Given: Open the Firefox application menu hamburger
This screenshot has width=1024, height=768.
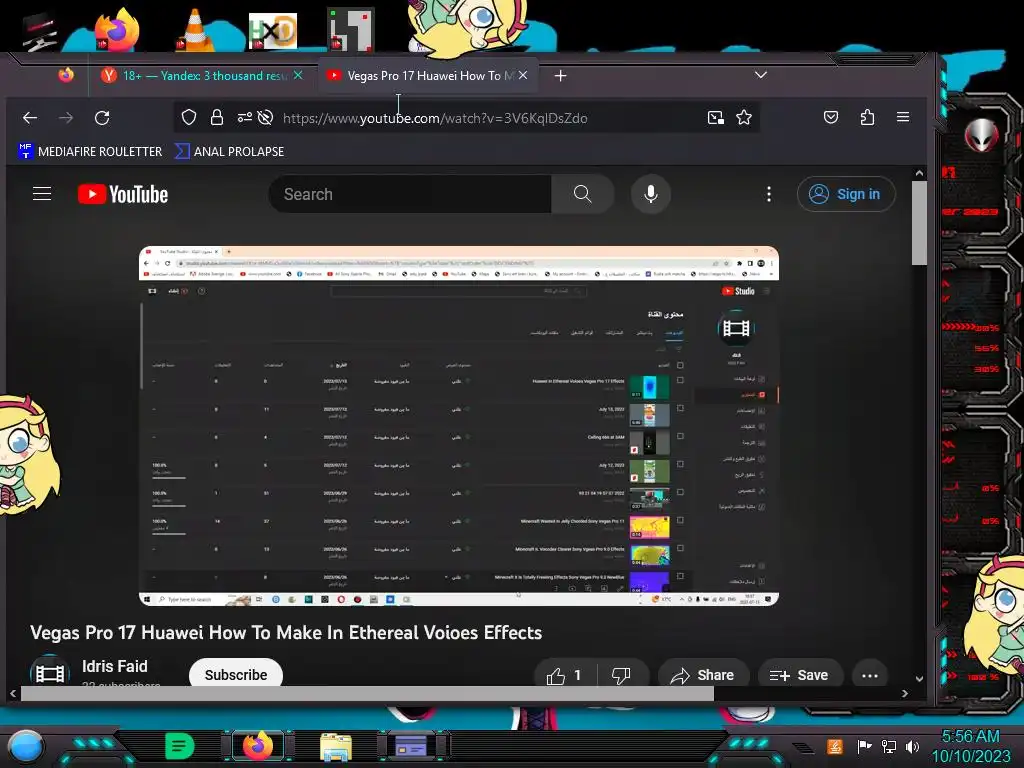Looking at the screenshot, I should [903, 117].
